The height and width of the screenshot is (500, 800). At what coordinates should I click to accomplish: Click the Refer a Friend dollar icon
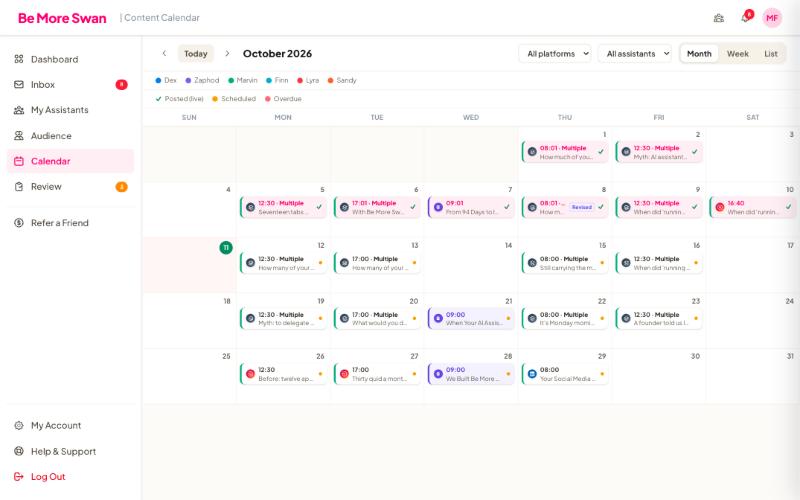(19, 223)
